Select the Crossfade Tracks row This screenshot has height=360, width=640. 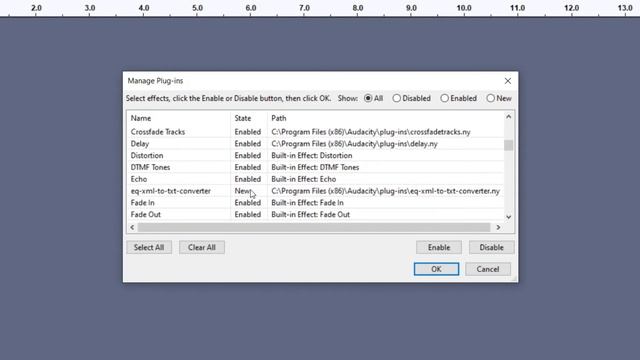click(316, 132)
